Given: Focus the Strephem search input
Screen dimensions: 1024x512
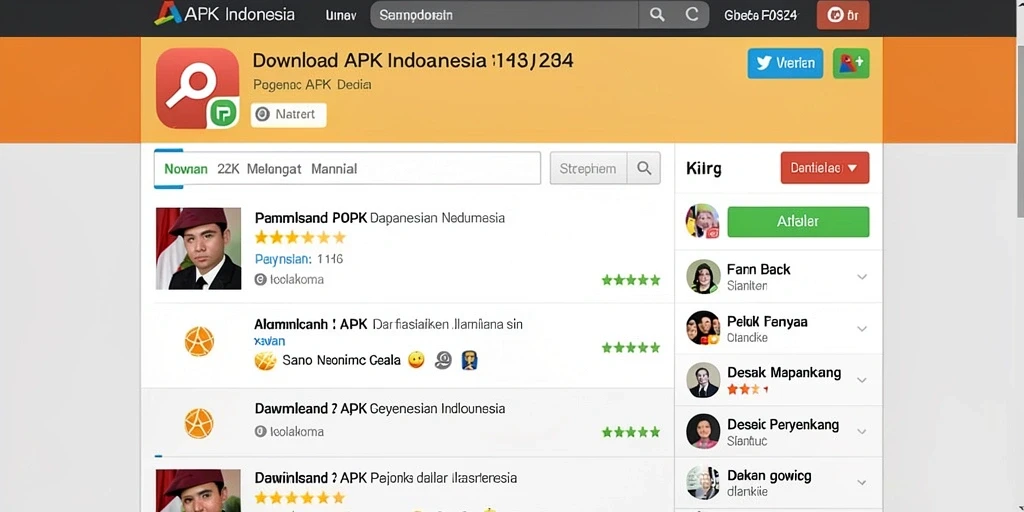Looking at the screenshot, I should [x=588, y=168].
